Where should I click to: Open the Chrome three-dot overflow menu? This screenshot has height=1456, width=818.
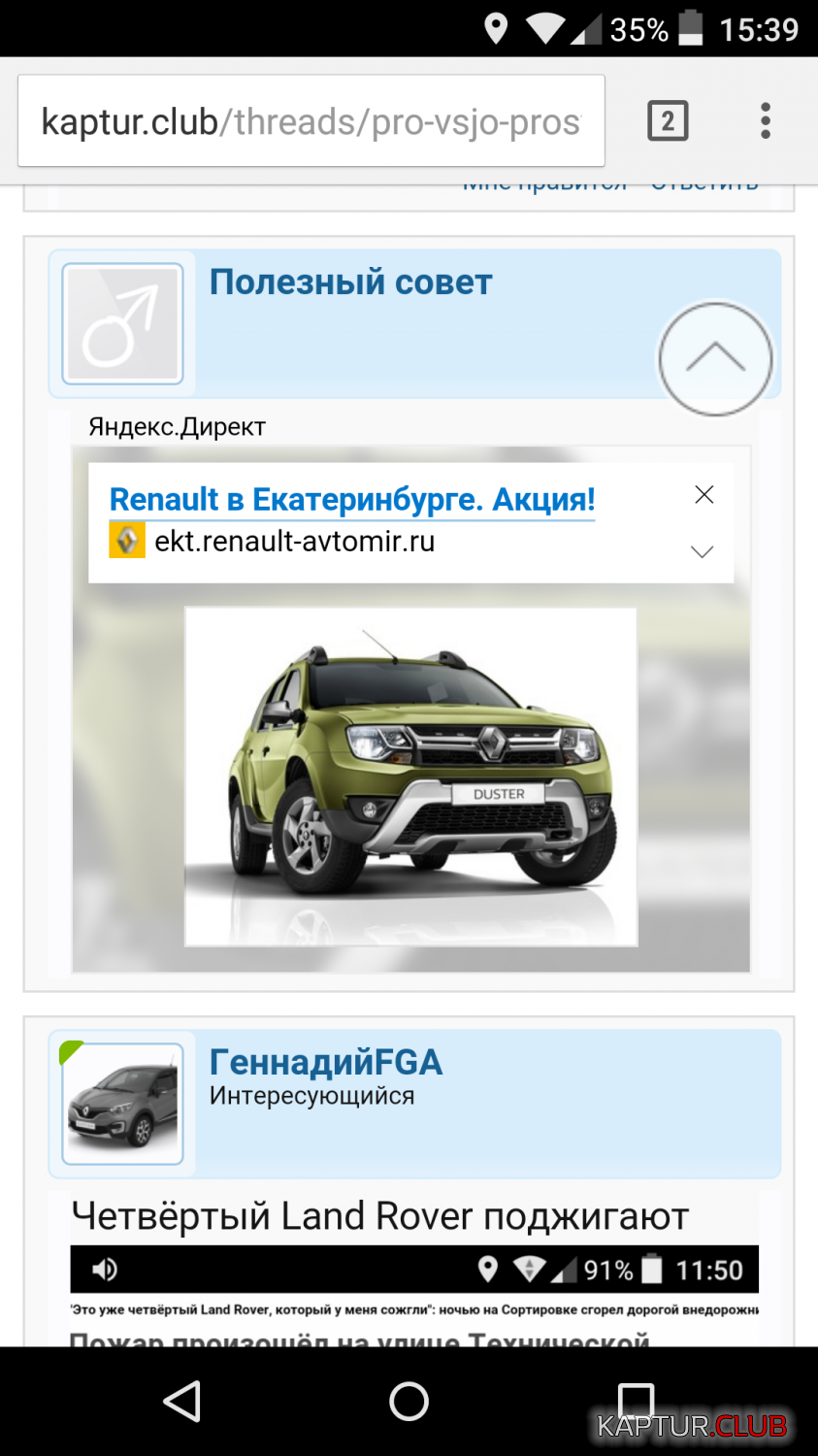click(x=766, y=121)
